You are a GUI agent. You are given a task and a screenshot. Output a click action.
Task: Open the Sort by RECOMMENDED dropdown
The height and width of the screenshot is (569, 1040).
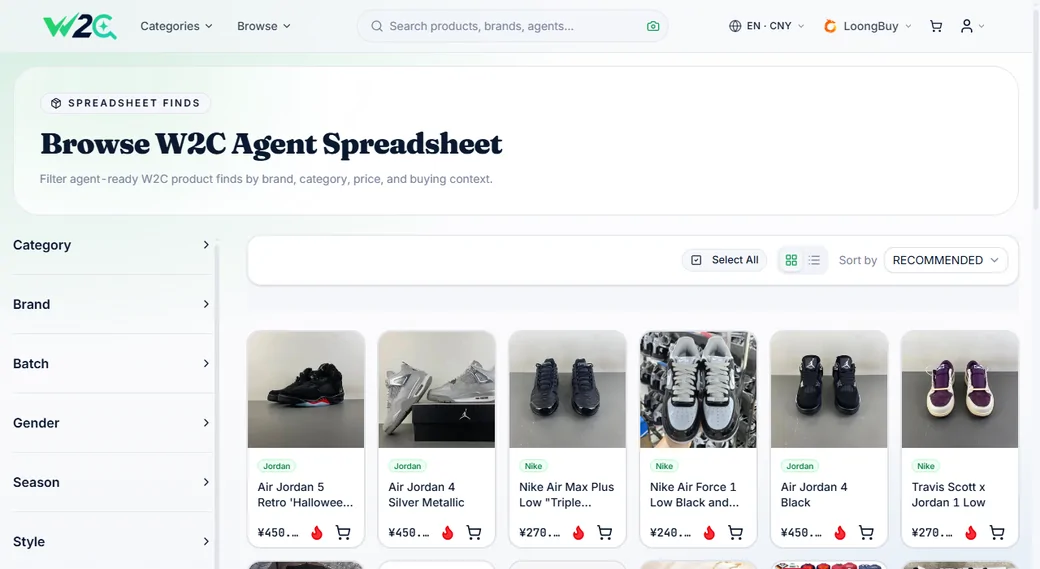coord(946,260)
